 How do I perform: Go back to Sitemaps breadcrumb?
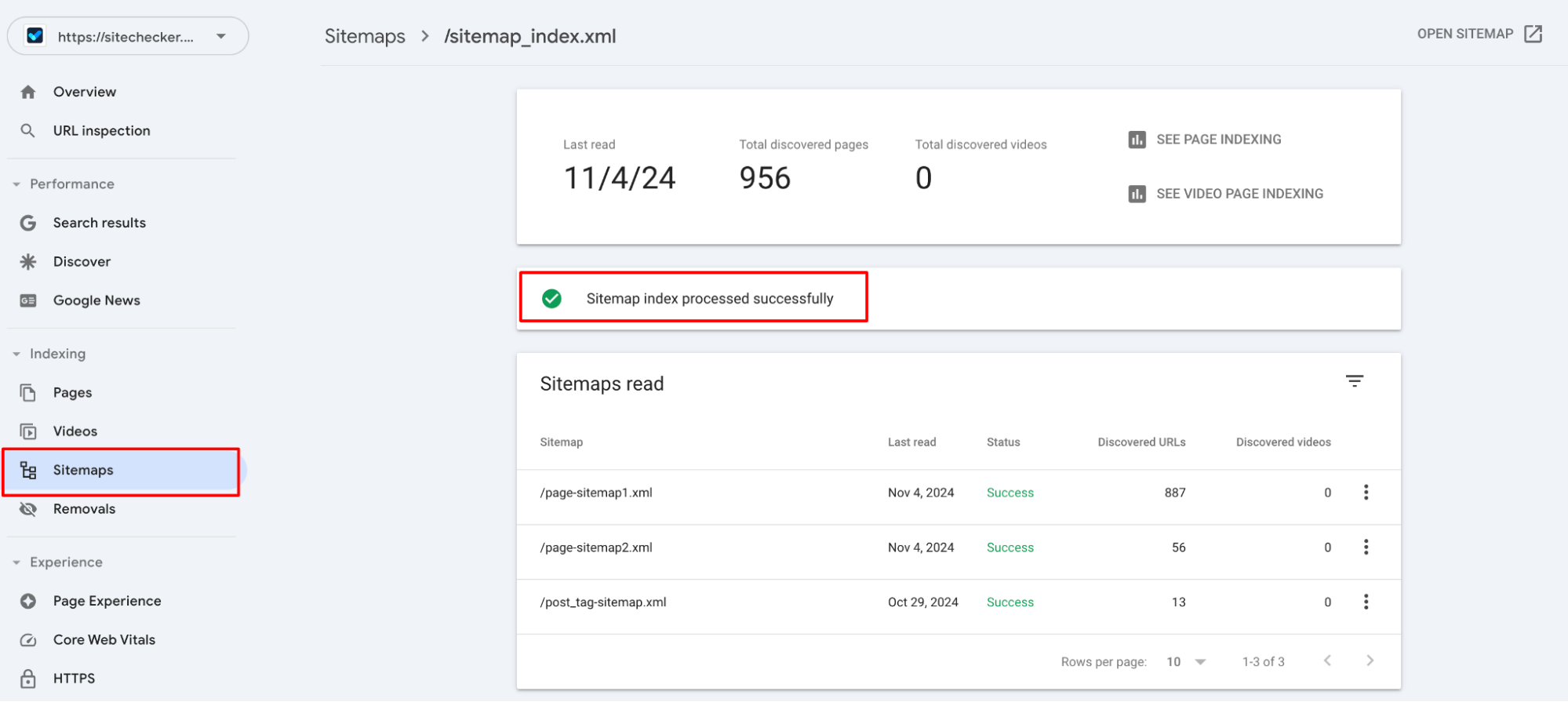pos(365,36)
